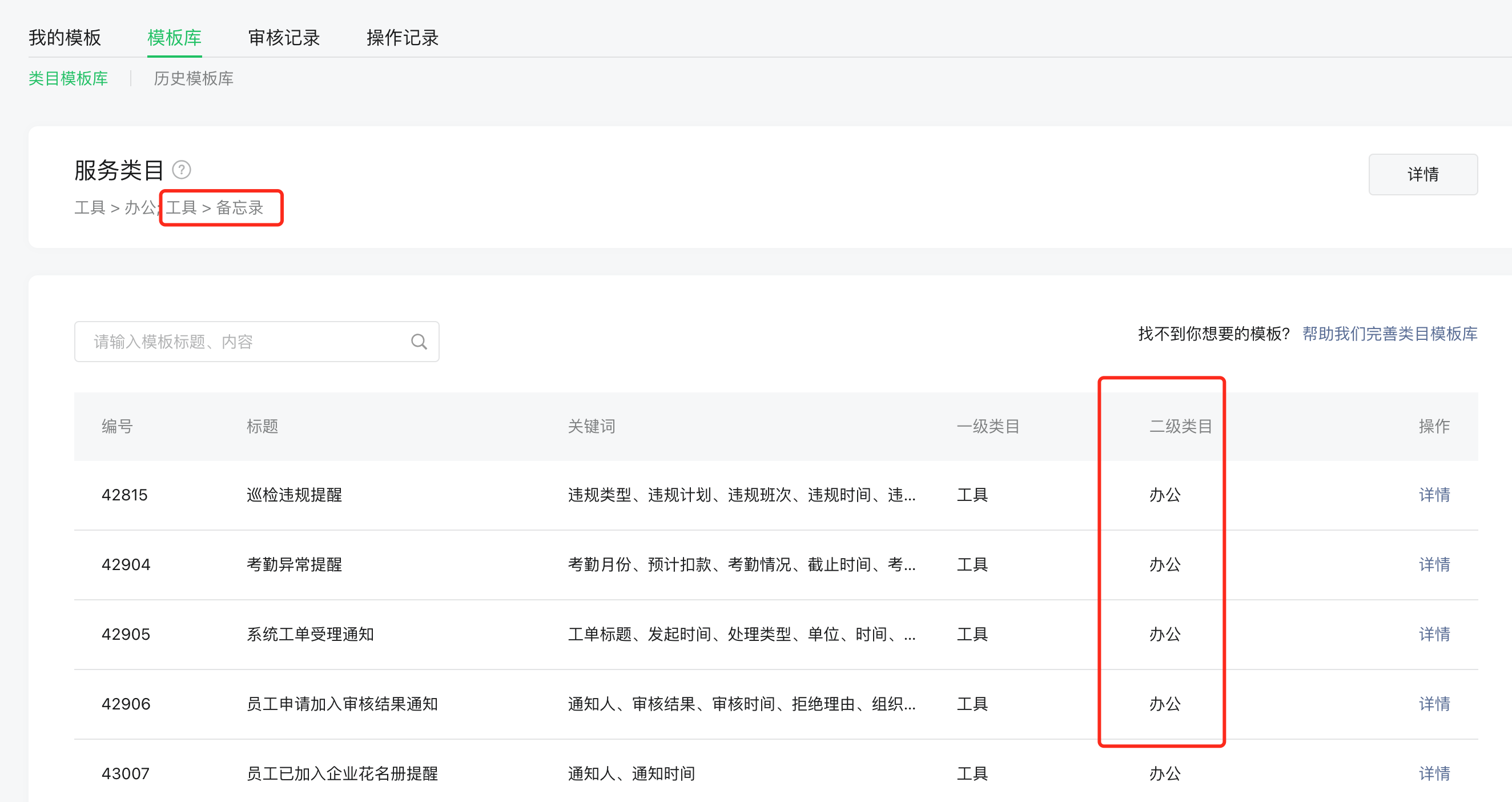Select 类目模板库 sub-tab
Screen dimensions: 1512x802
tap(68, 79)
